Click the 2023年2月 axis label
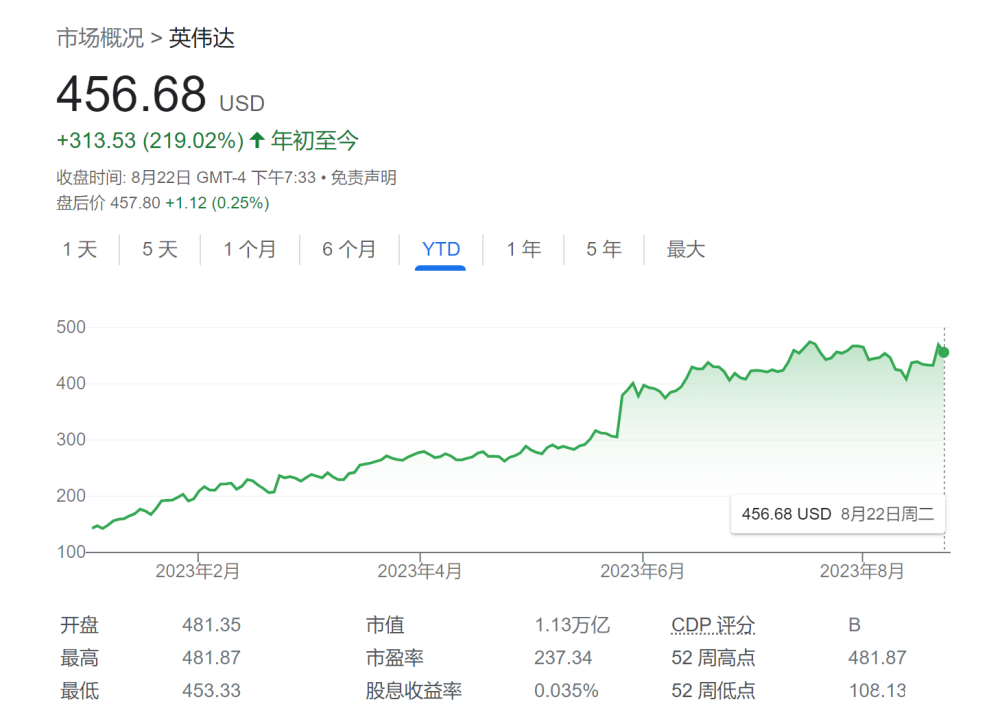Viewport: 1000px width, 717px height. (198, 571)
